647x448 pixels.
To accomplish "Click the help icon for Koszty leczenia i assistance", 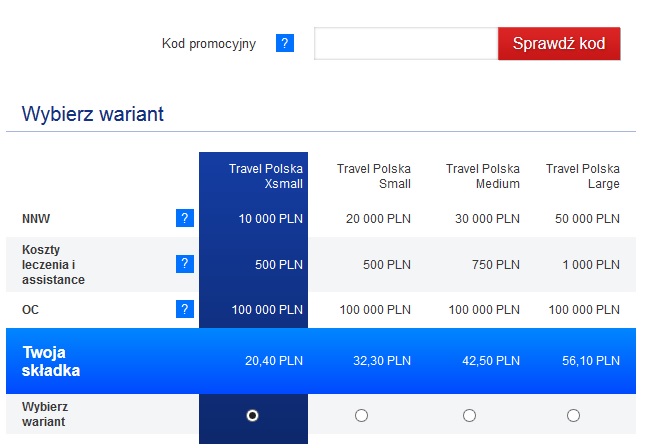I will click(x=184, y=264).
